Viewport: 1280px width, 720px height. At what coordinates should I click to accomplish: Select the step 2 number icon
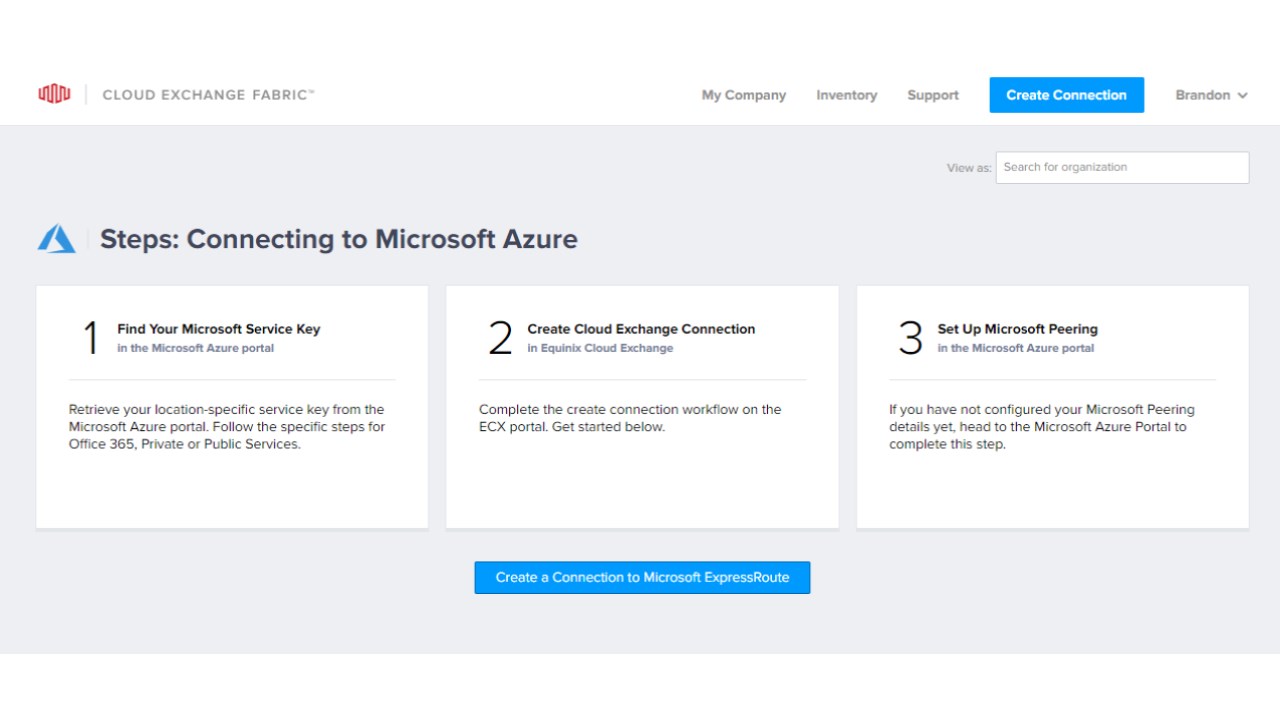pos(500,338)
